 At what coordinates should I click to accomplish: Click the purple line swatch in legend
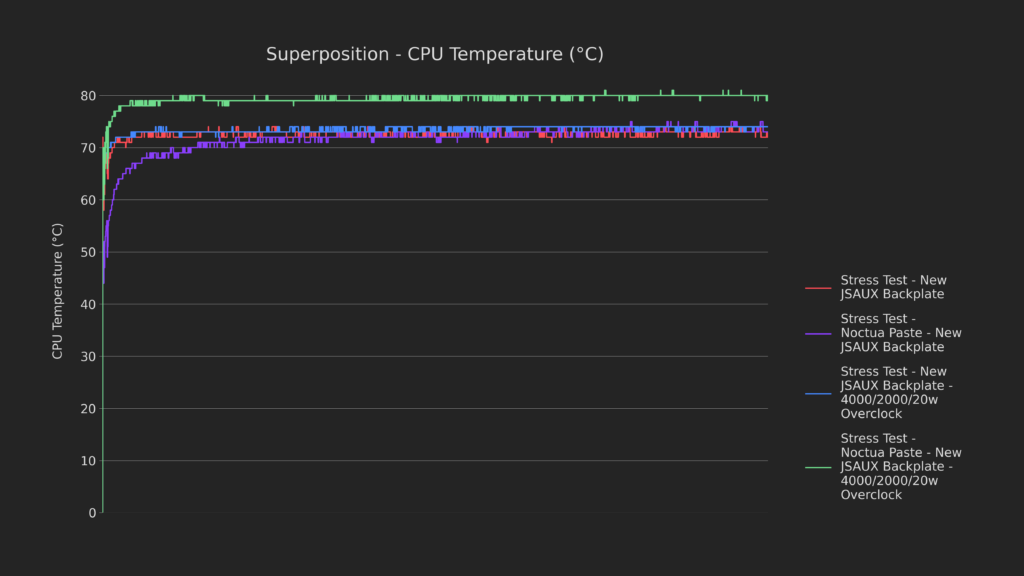point(818,333)
